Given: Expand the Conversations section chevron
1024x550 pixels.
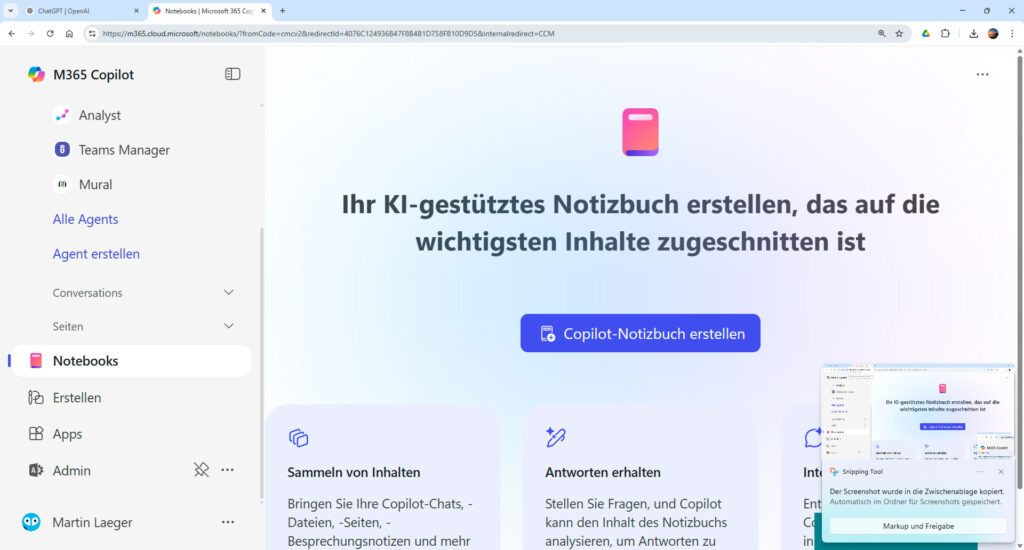Looking at the screenshot, I should pos(229,293).
